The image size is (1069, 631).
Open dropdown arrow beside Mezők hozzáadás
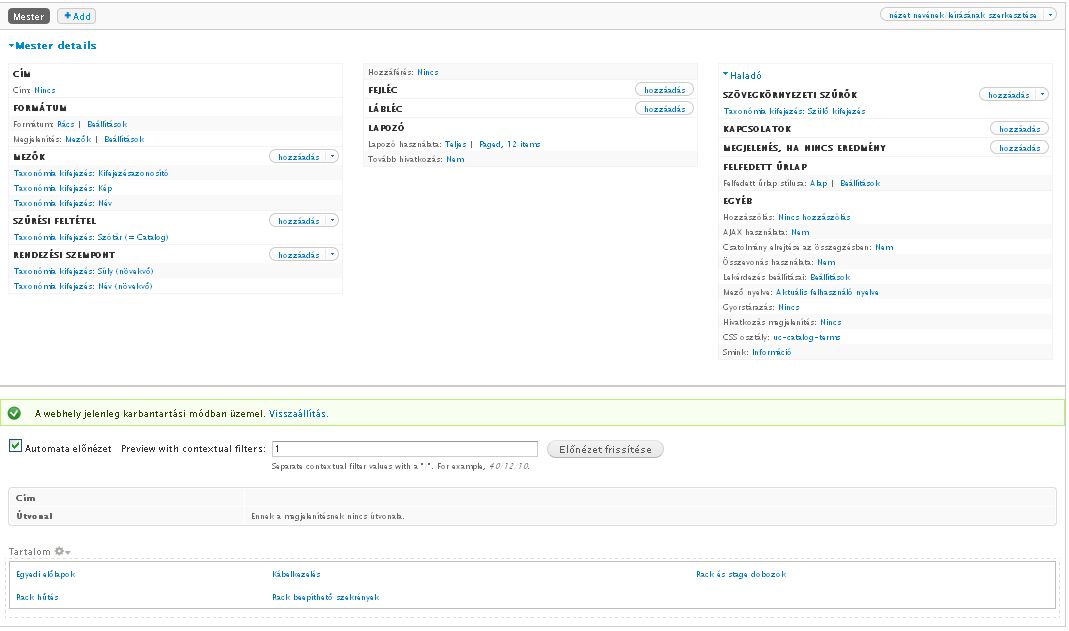coord(333,157)
